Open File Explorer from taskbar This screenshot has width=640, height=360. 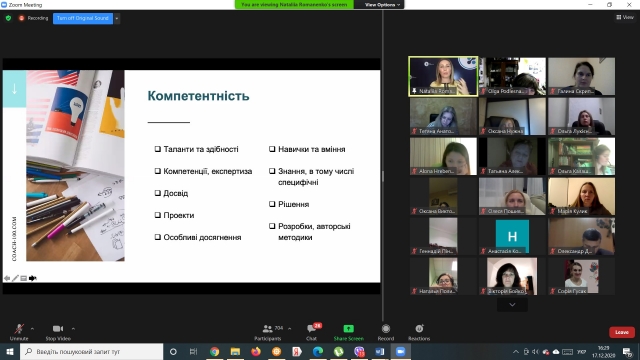(x=235, y=351)
